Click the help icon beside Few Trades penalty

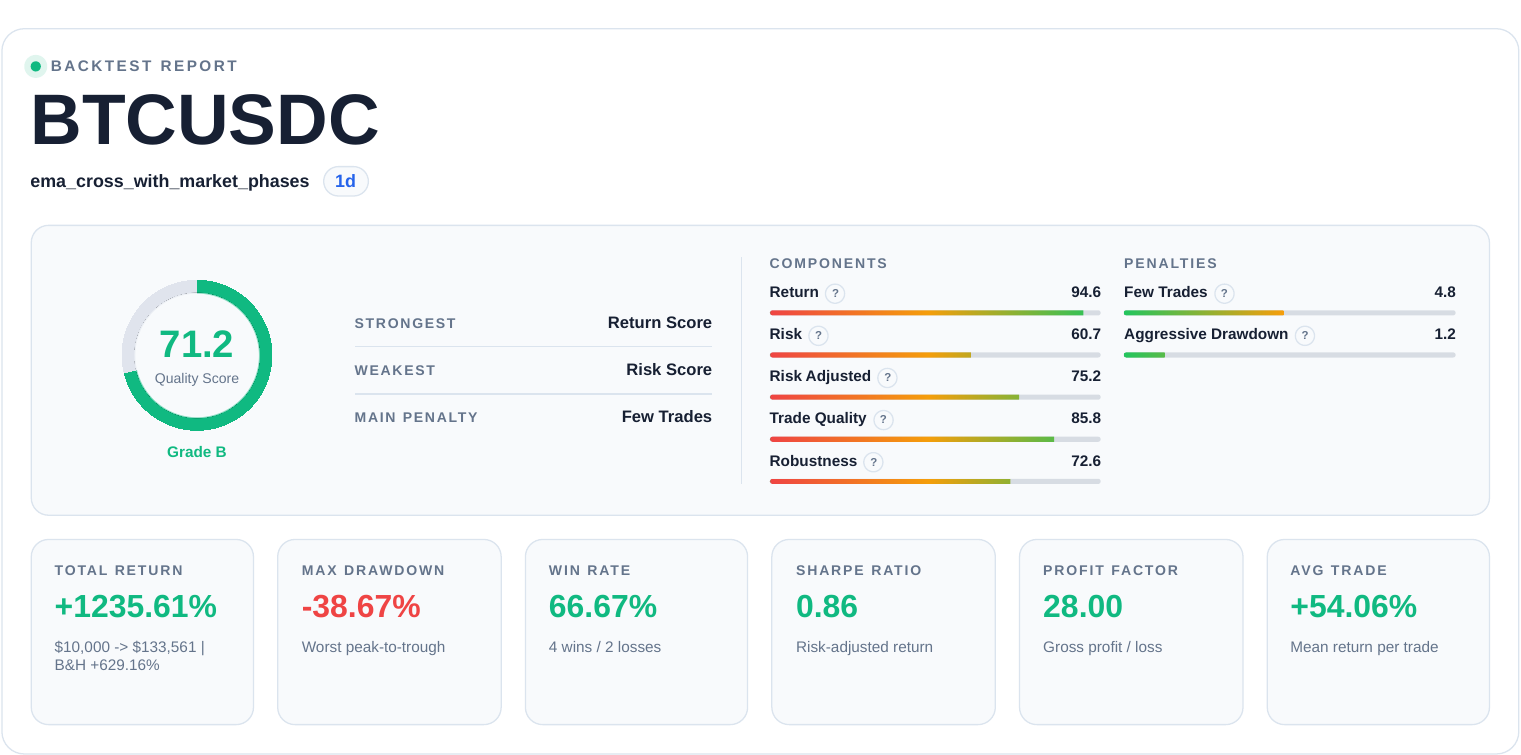[1224, 293]
